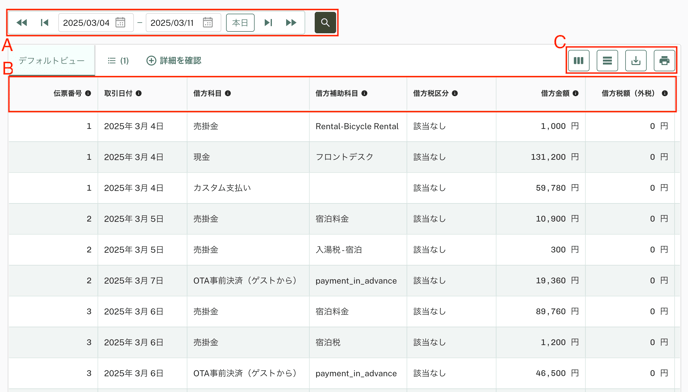Click the download export icon
The image size is (688, 392).
636,61
